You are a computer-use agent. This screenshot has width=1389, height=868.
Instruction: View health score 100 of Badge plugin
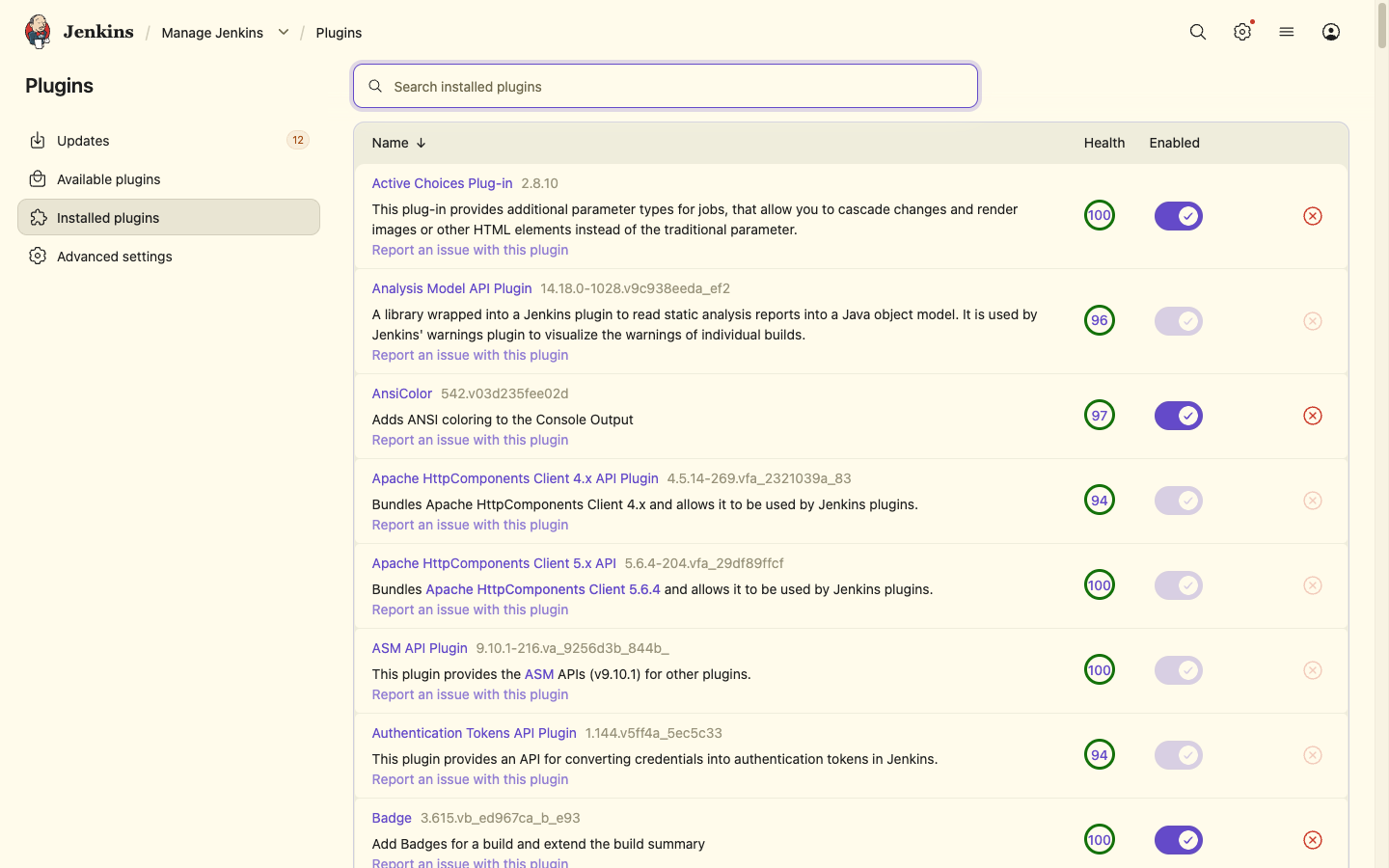(x=1100, y=839)
